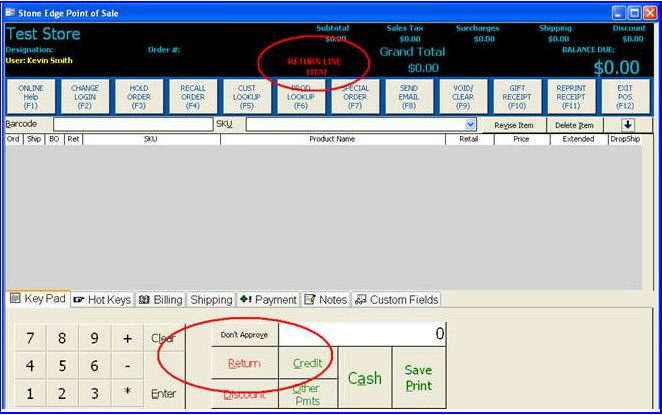Click the blue down-arrow button beside Delete Item
662x415 pixels.
coord(627,125)
